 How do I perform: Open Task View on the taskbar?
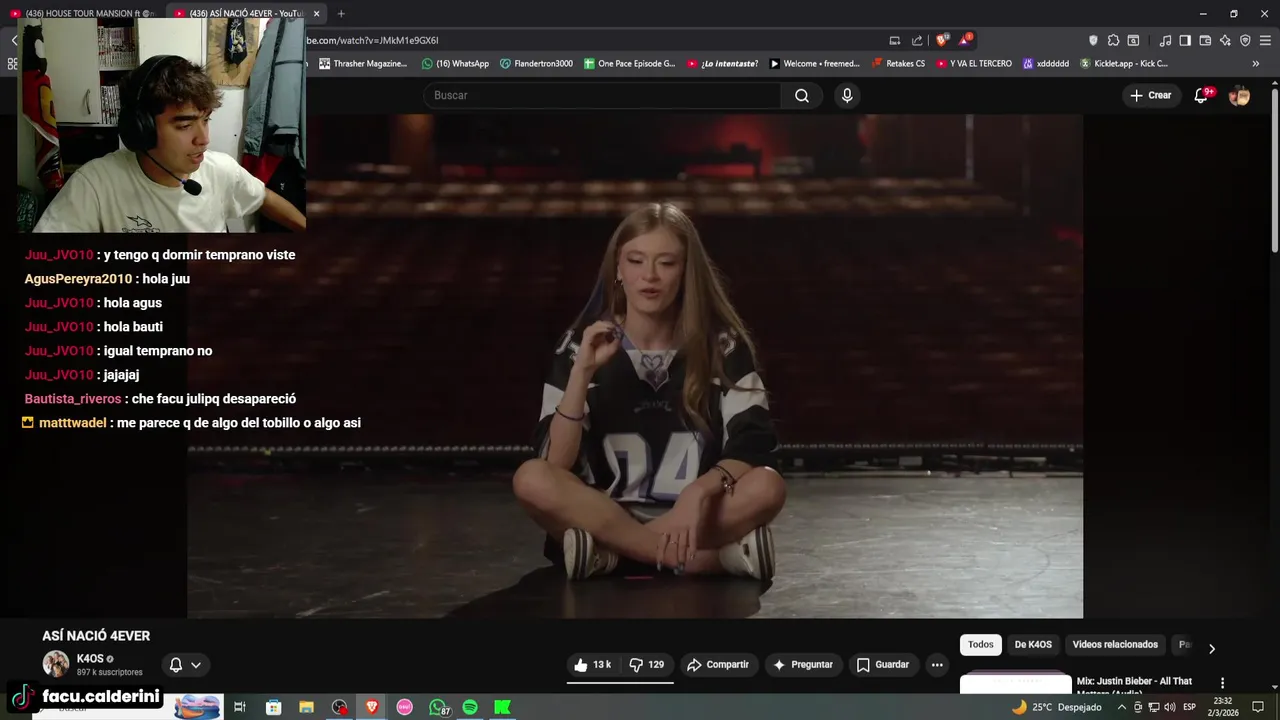239,707
